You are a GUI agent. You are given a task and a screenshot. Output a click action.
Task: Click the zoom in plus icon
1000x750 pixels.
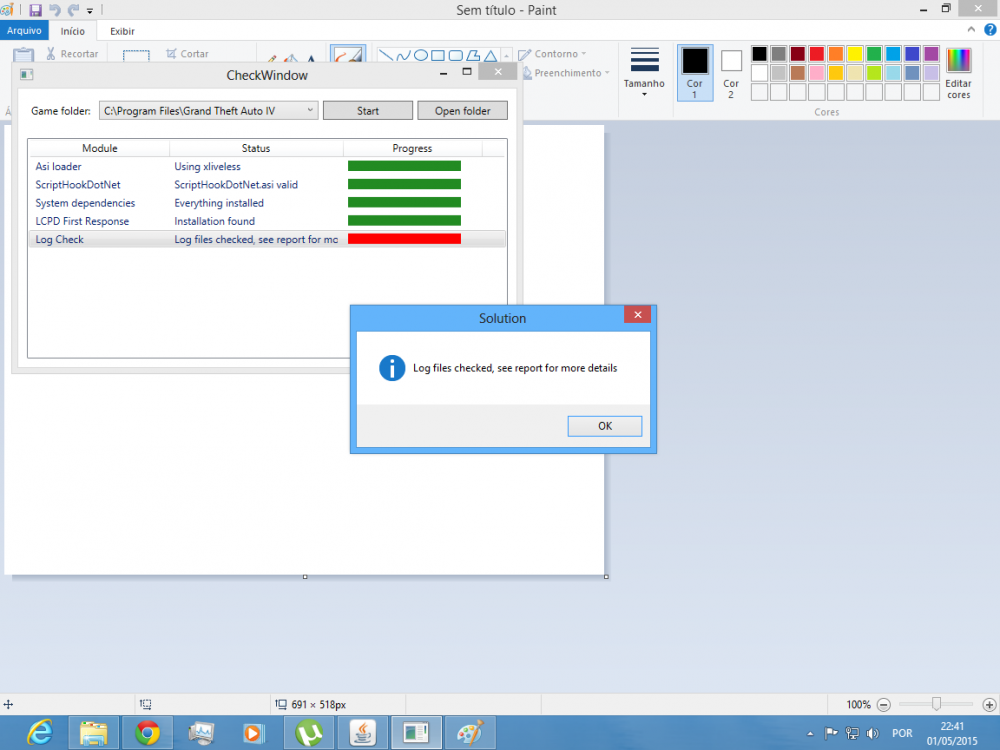coord(989,705)
